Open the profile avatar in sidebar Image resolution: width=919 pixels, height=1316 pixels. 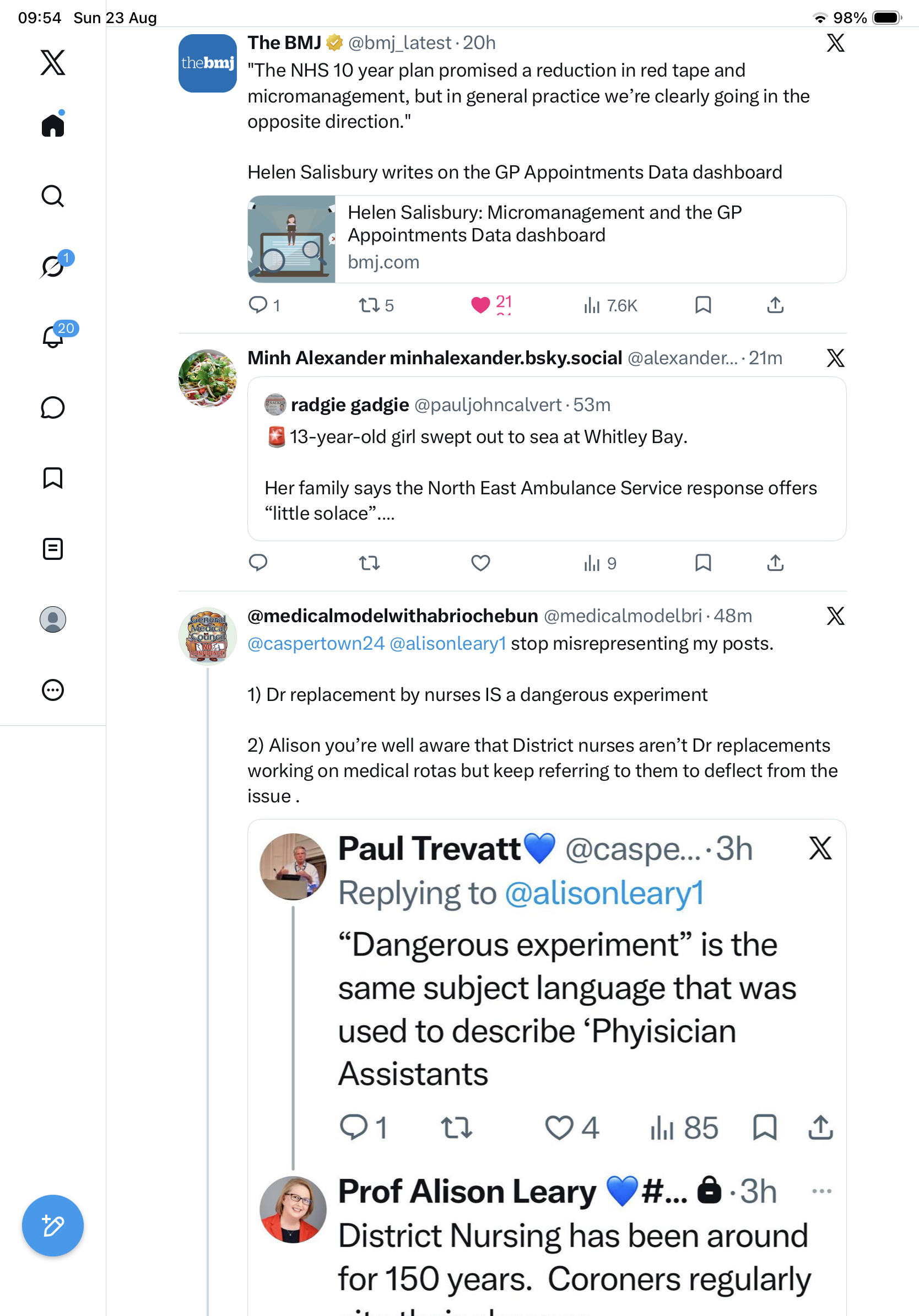tap(53, 619)
